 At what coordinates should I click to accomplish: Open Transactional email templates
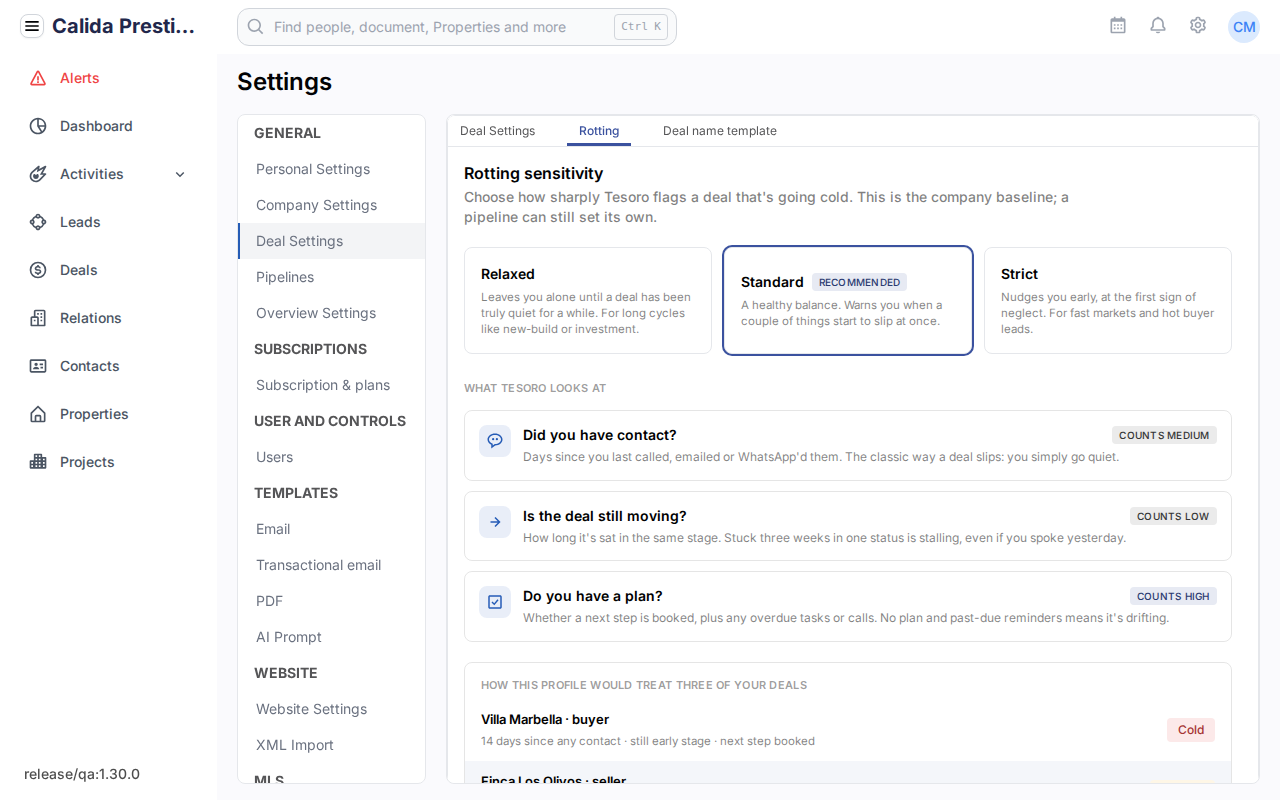pyautogui.click(x=332, y=565)
